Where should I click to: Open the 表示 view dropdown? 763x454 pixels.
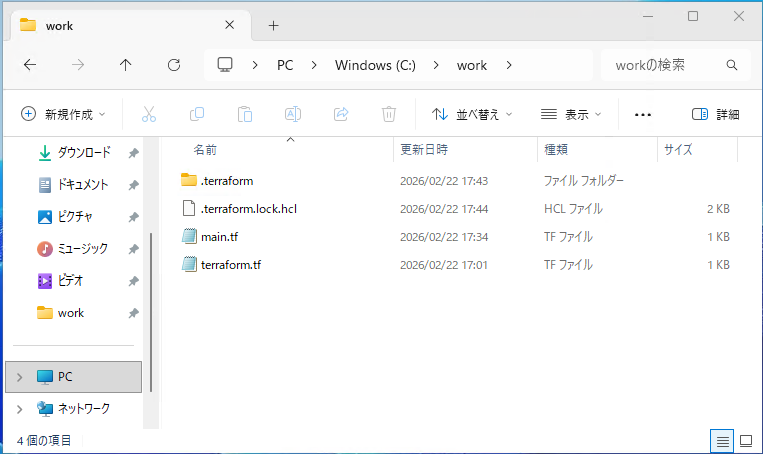coord(571,114)
